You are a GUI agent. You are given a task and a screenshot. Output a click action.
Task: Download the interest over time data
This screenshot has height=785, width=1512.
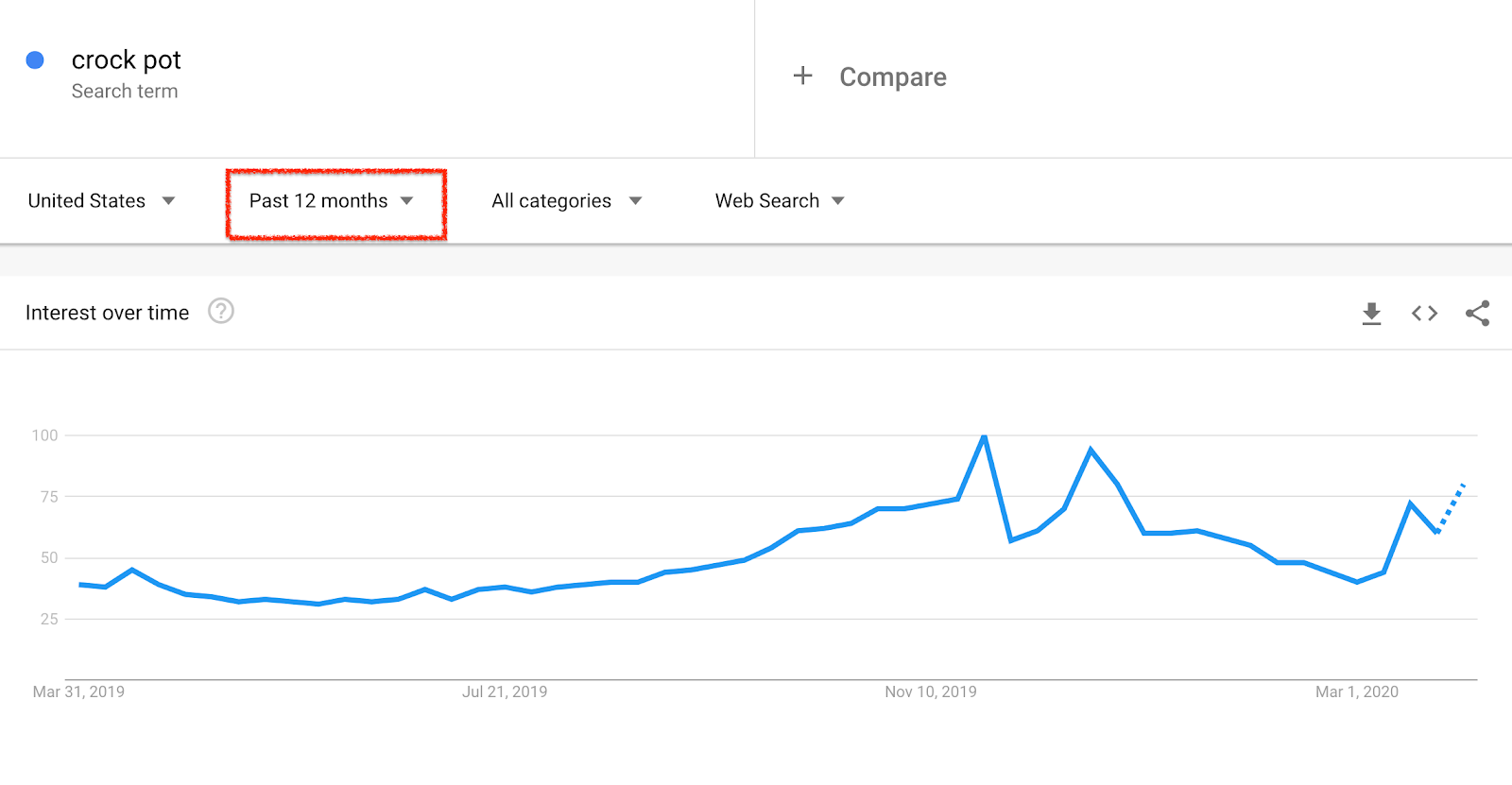1371,314
